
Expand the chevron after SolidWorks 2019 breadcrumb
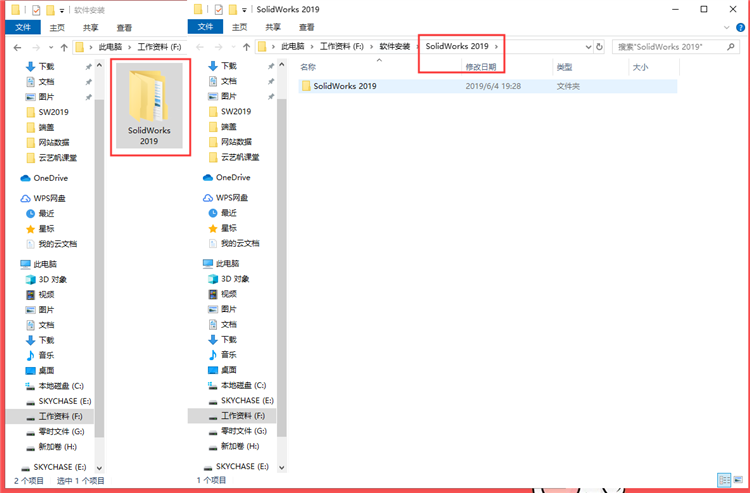click(x=496, y=46)
